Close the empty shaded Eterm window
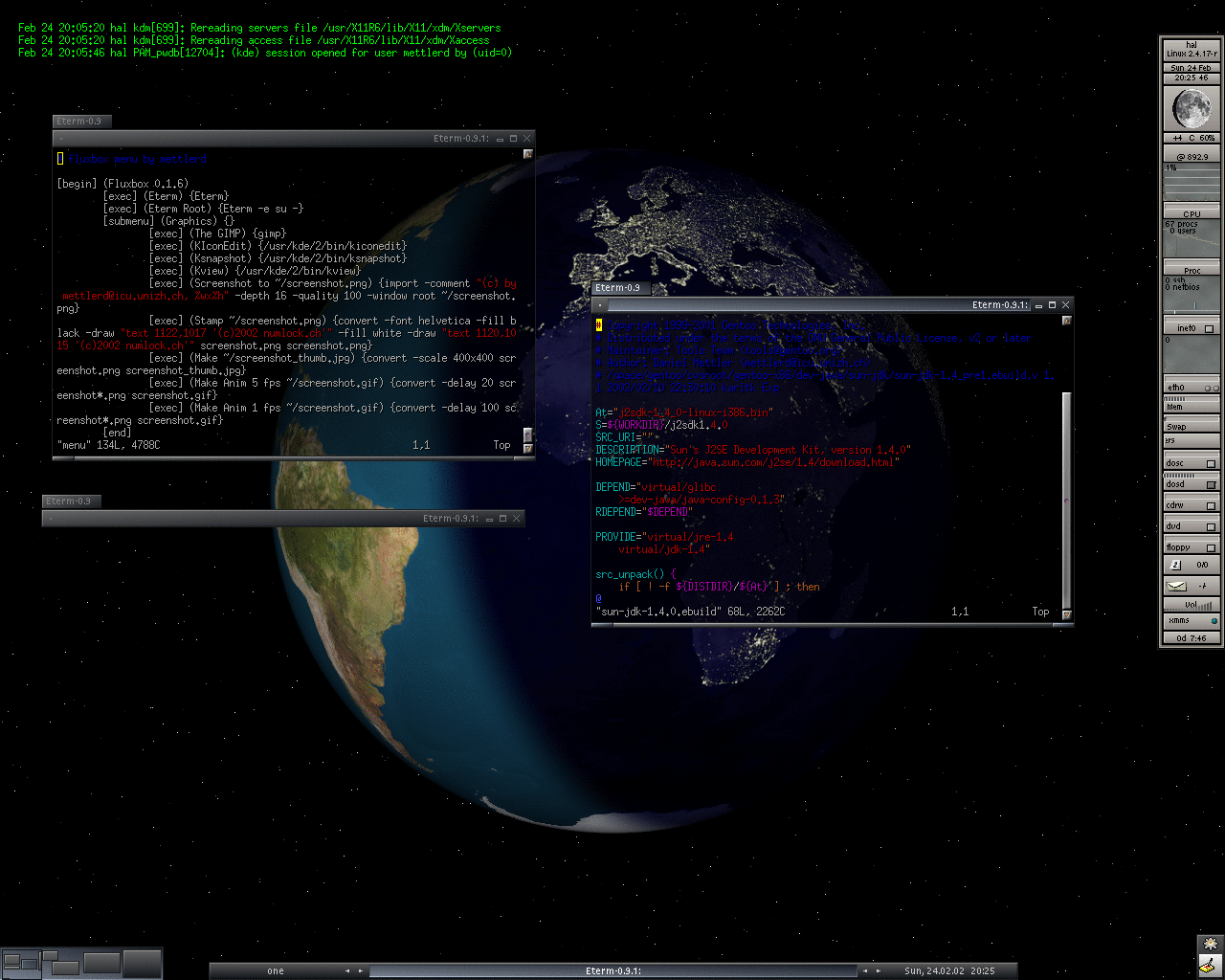 [517, 519]
